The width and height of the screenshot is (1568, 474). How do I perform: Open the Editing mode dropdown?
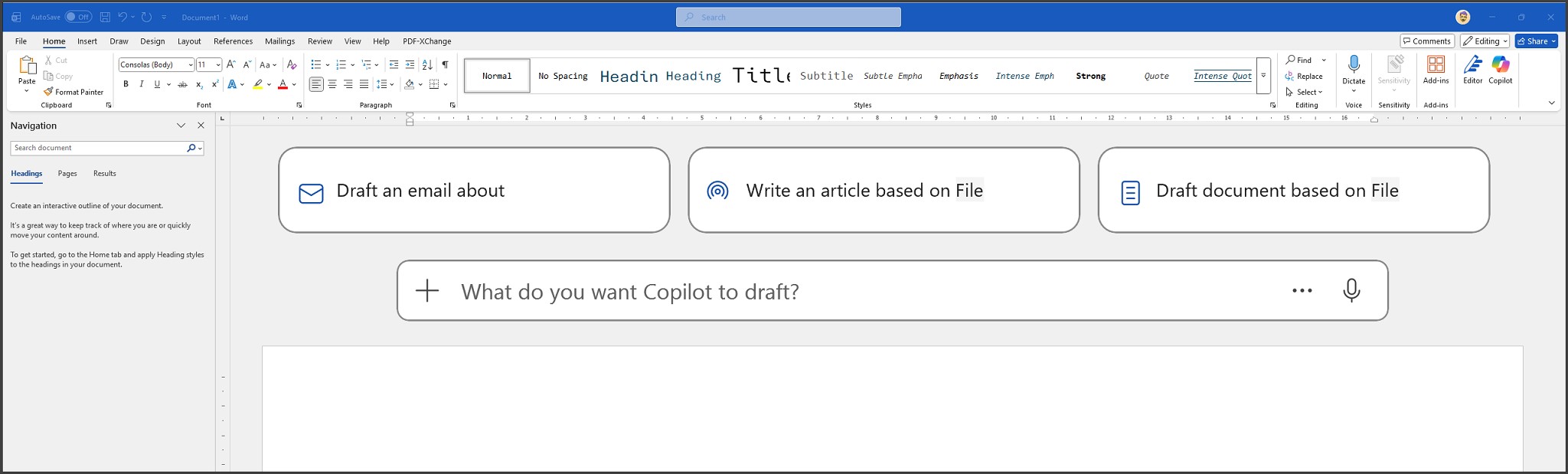pyautogui.click(x=1485, y=41)
